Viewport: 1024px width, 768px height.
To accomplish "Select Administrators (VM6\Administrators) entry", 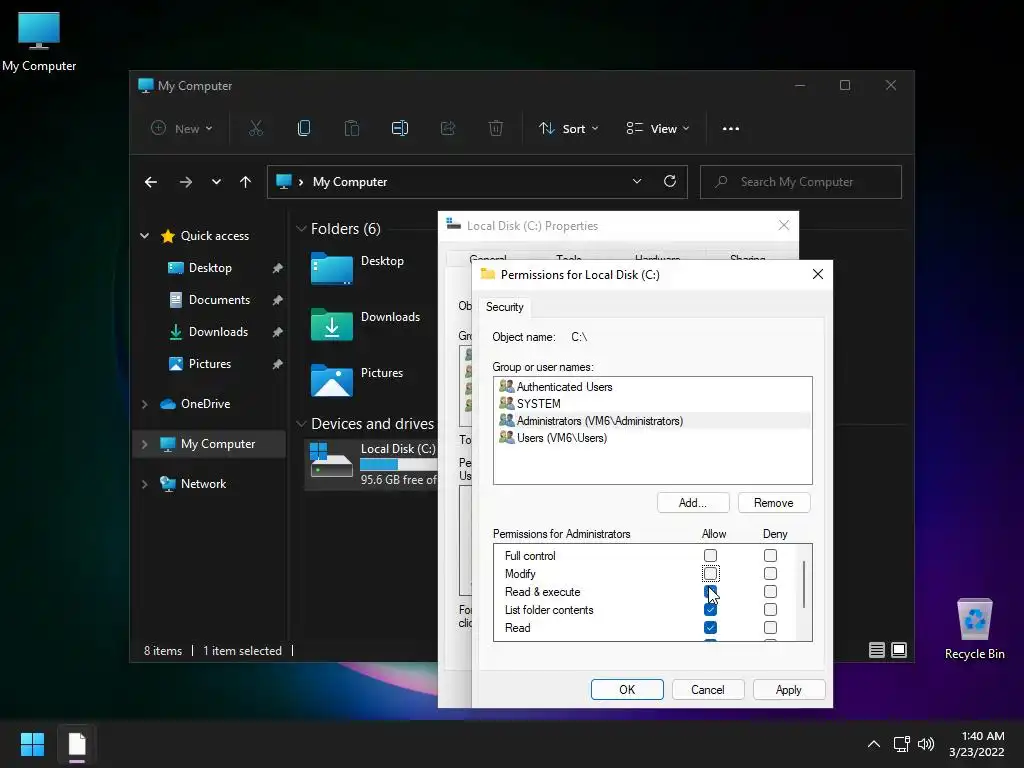I will pyautogui.click(x=652, y=421).
